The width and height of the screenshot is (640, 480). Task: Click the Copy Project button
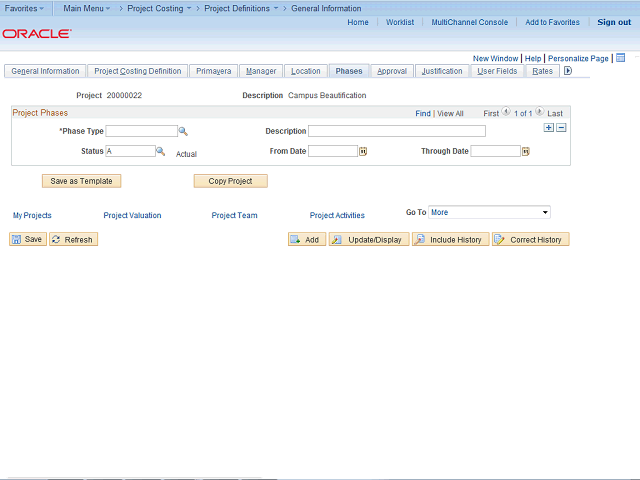click(x=230, y=181)
